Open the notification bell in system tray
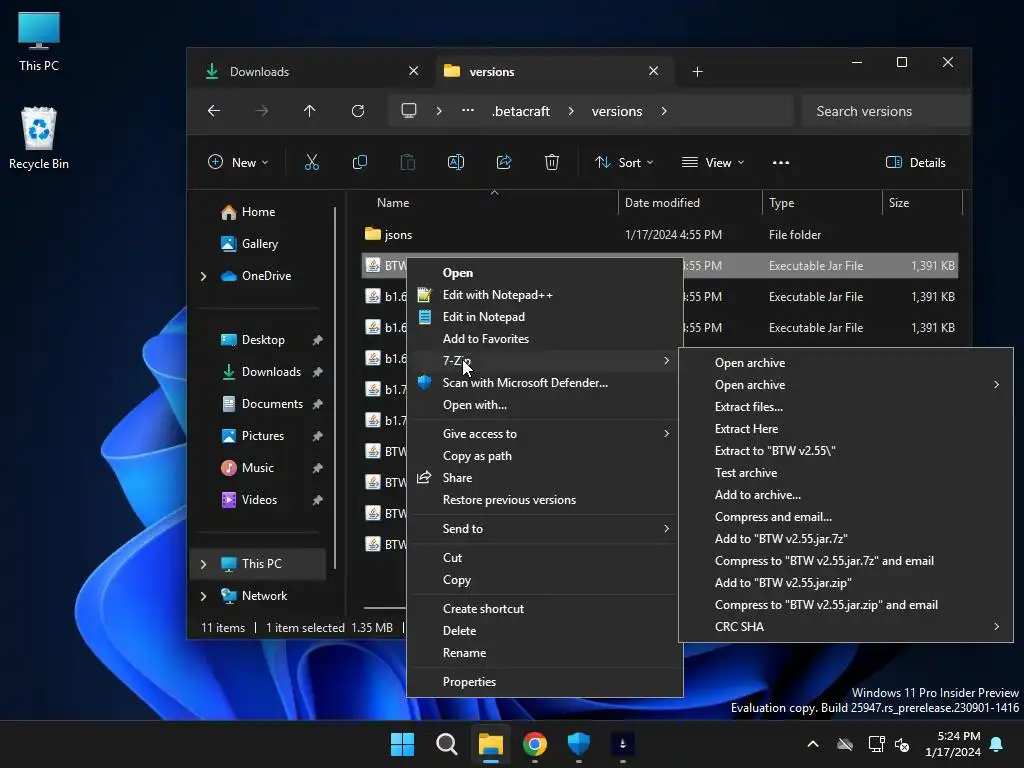This screenshot has width=1024, height=768. tap(997, 744)
